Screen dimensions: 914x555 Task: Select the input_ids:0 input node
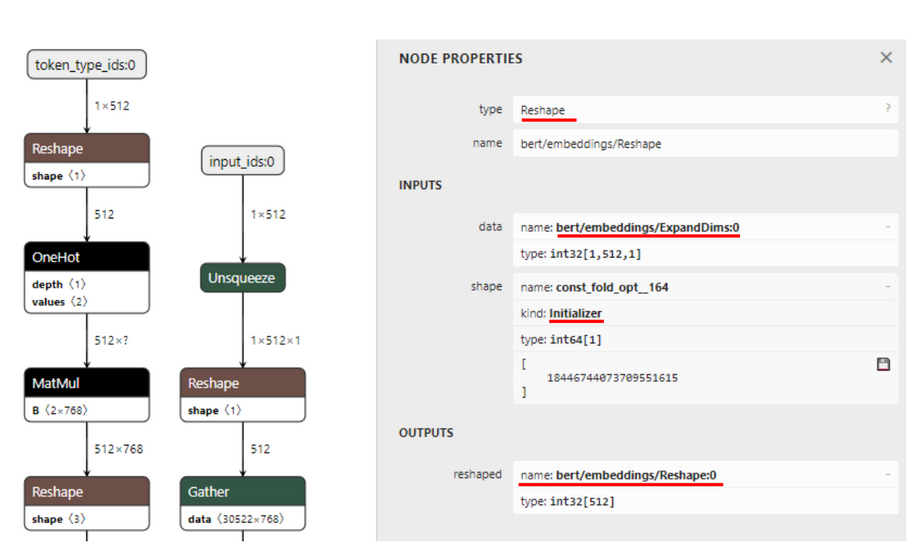pos(242,161)
